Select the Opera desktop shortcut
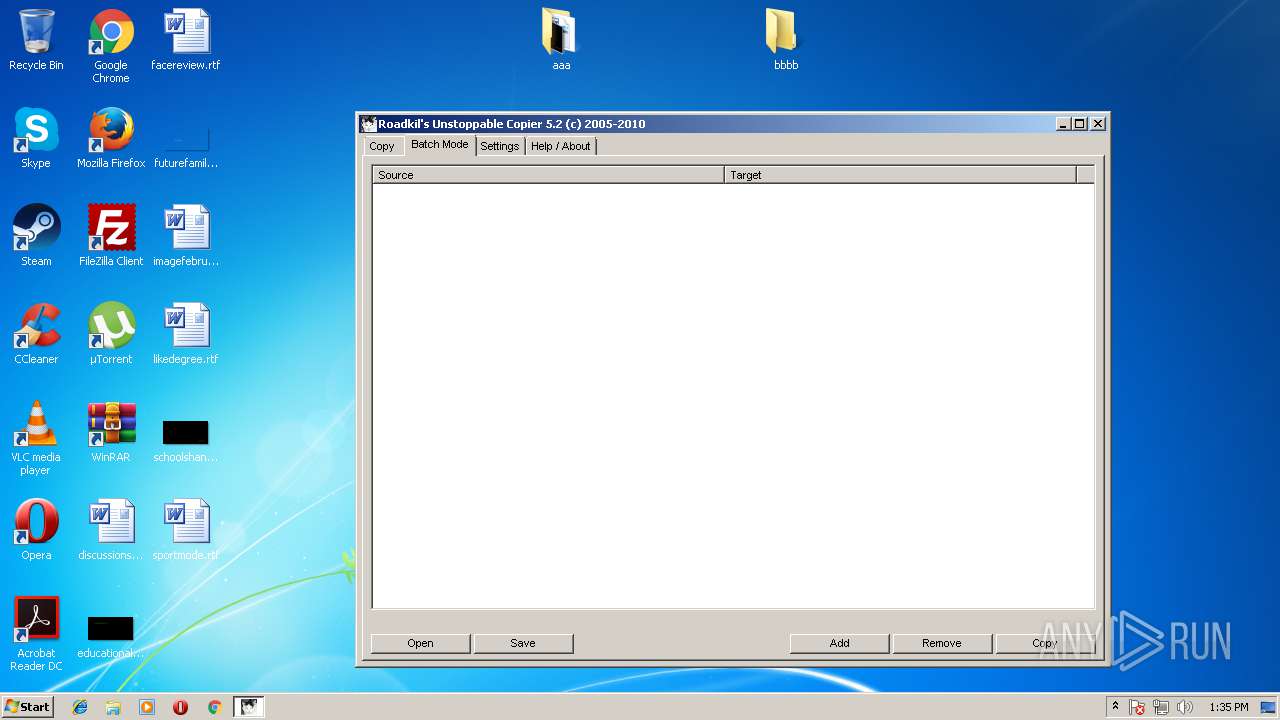1280x720 pixels. (x=36, y=530)
